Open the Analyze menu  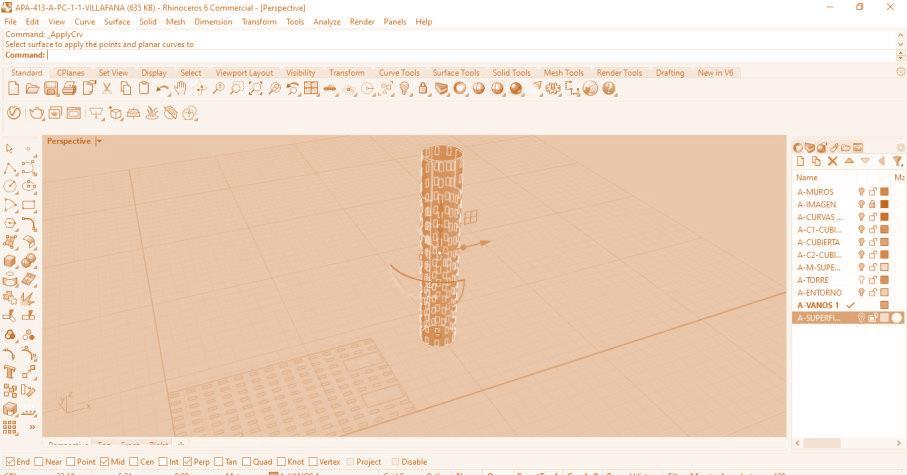327,21
